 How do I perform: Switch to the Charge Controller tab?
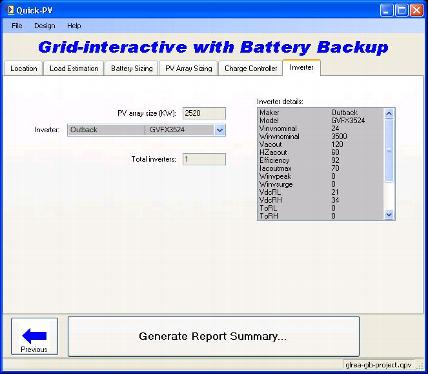(x=251, y=68)
